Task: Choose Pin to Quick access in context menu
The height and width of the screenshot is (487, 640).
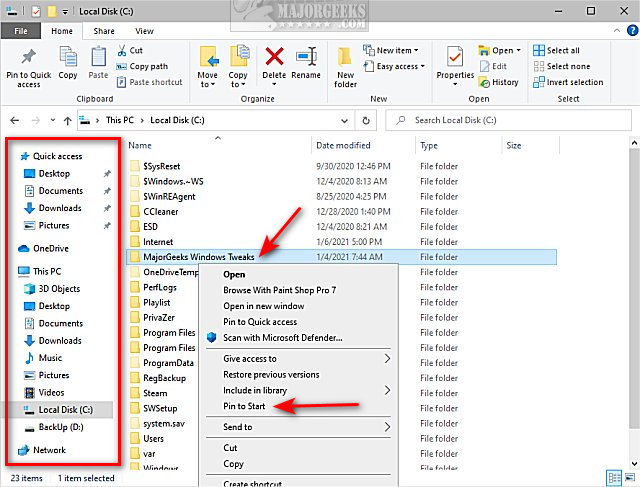Action: (260, 322)
